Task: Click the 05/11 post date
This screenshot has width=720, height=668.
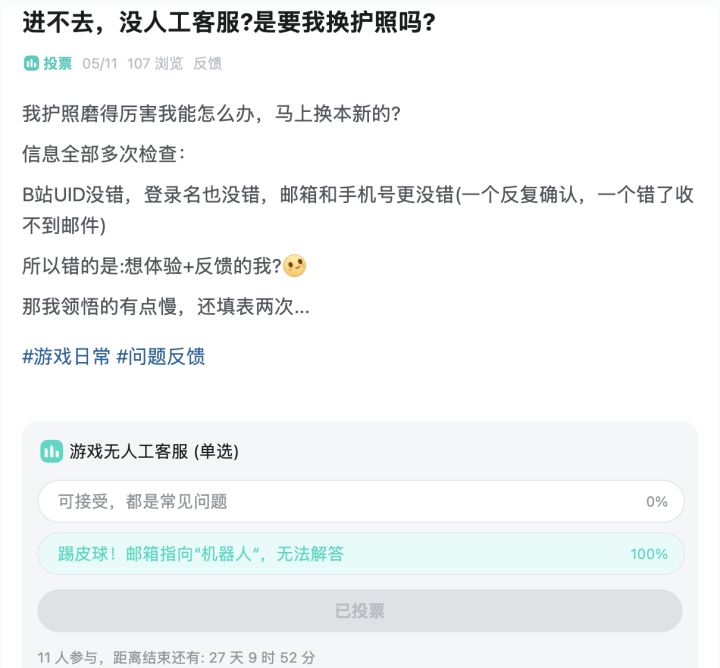Action: click(x=100, y=63)
